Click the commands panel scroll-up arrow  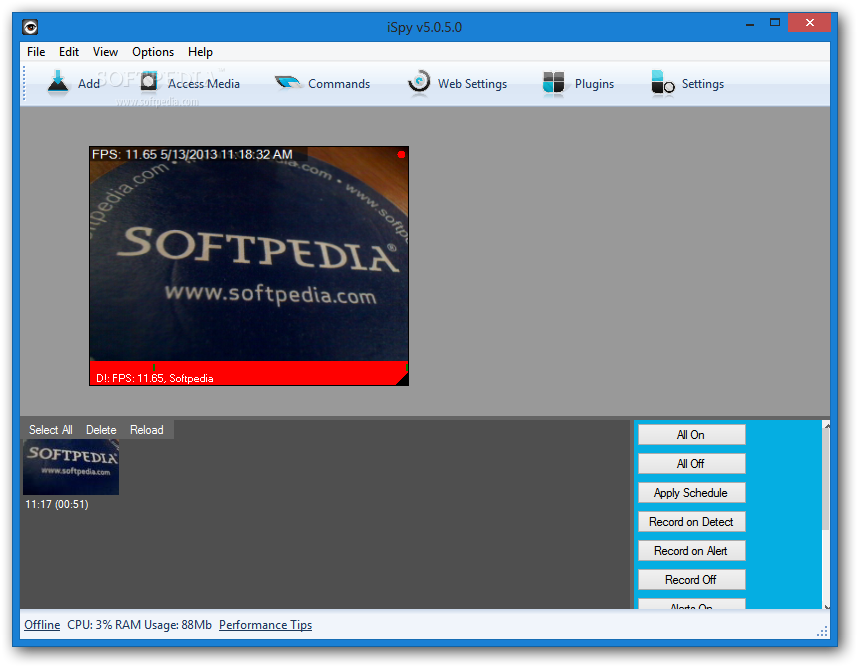[x=827, y=426]
